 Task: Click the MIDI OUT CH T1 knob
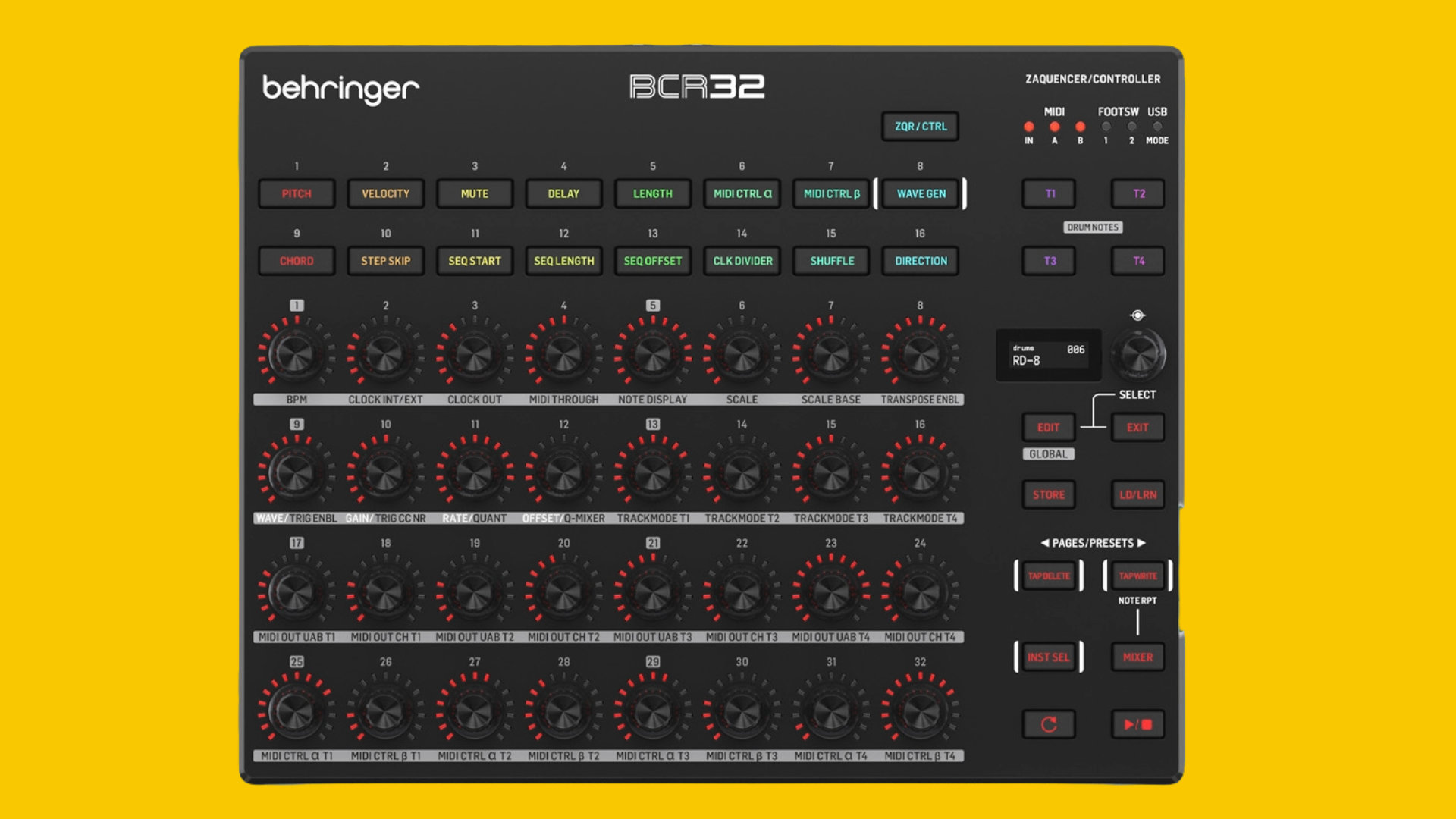click(x=385, y=592)
